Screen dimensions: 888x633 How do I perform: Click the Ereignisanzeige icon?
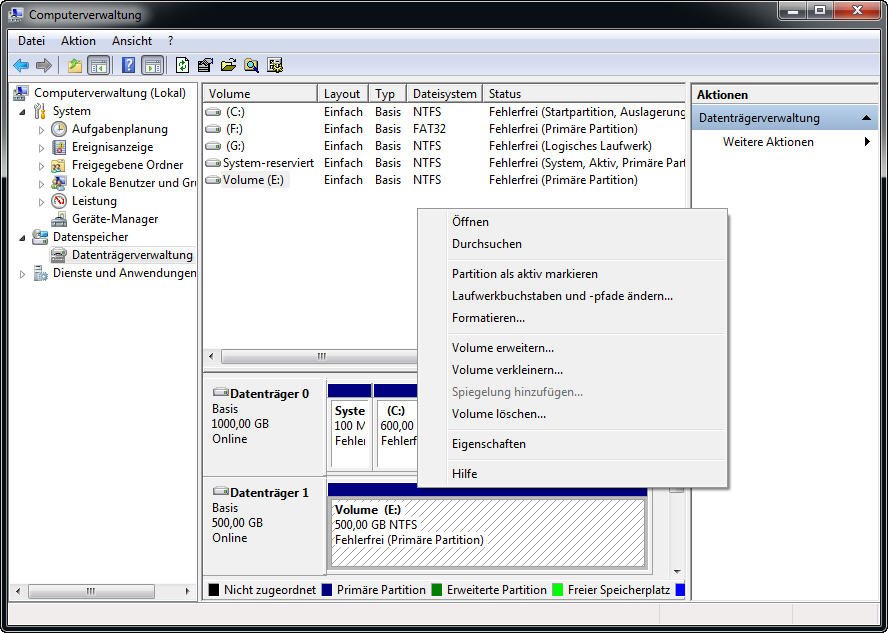pos(59,147)
